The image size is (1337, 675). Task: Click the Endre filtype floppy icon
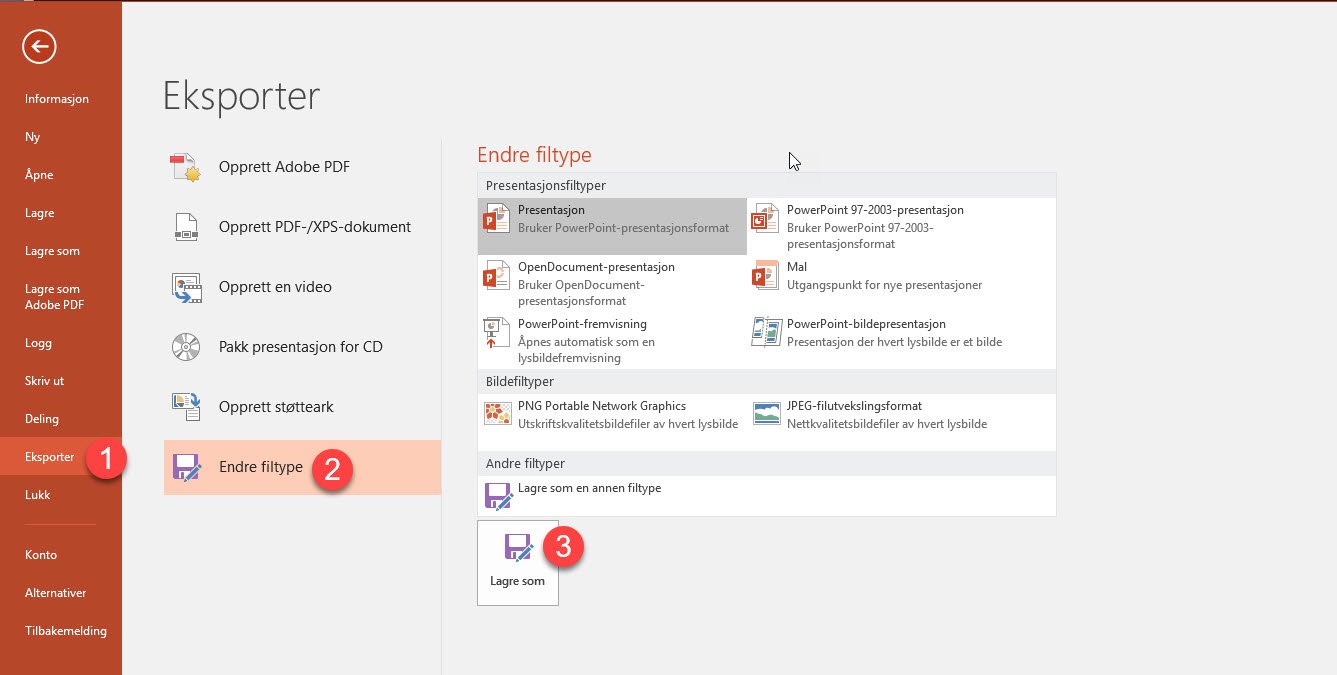tap(186, 467)
